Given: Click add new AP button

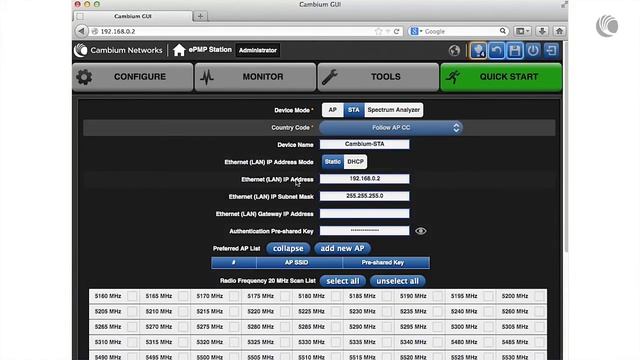Looking at the screenshot, I should pos(342,248).
